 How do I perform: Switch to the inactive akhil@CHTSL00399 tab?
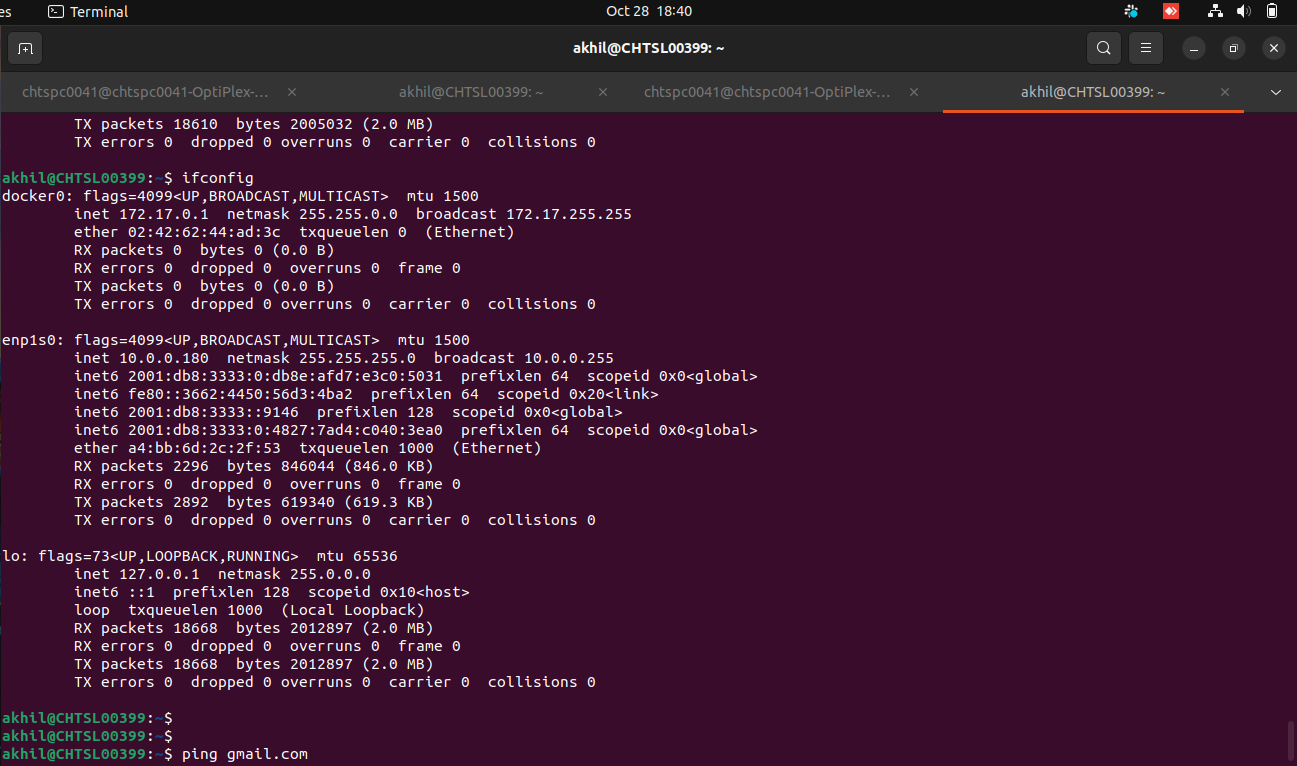pos(470,92)
